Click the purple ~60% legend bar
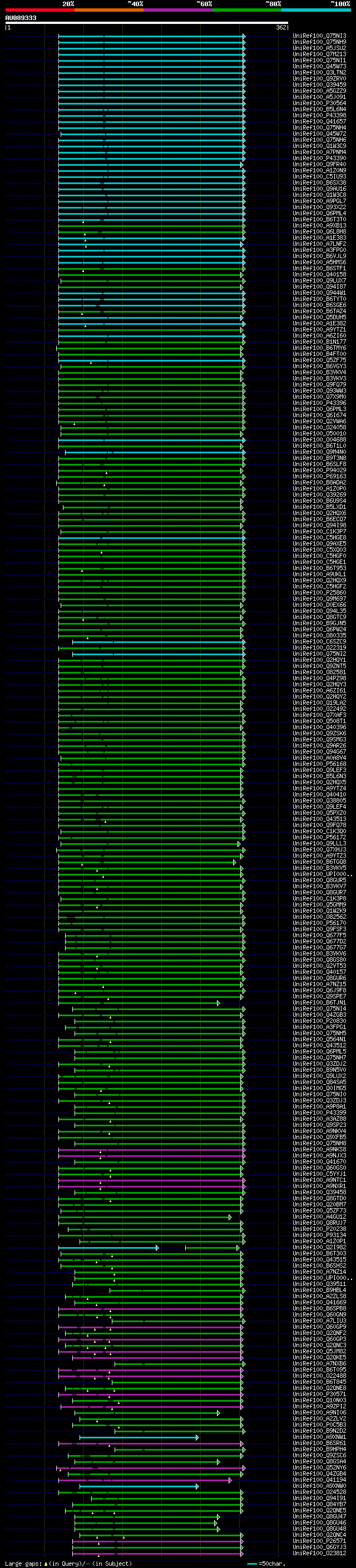 tap(179, 10)
